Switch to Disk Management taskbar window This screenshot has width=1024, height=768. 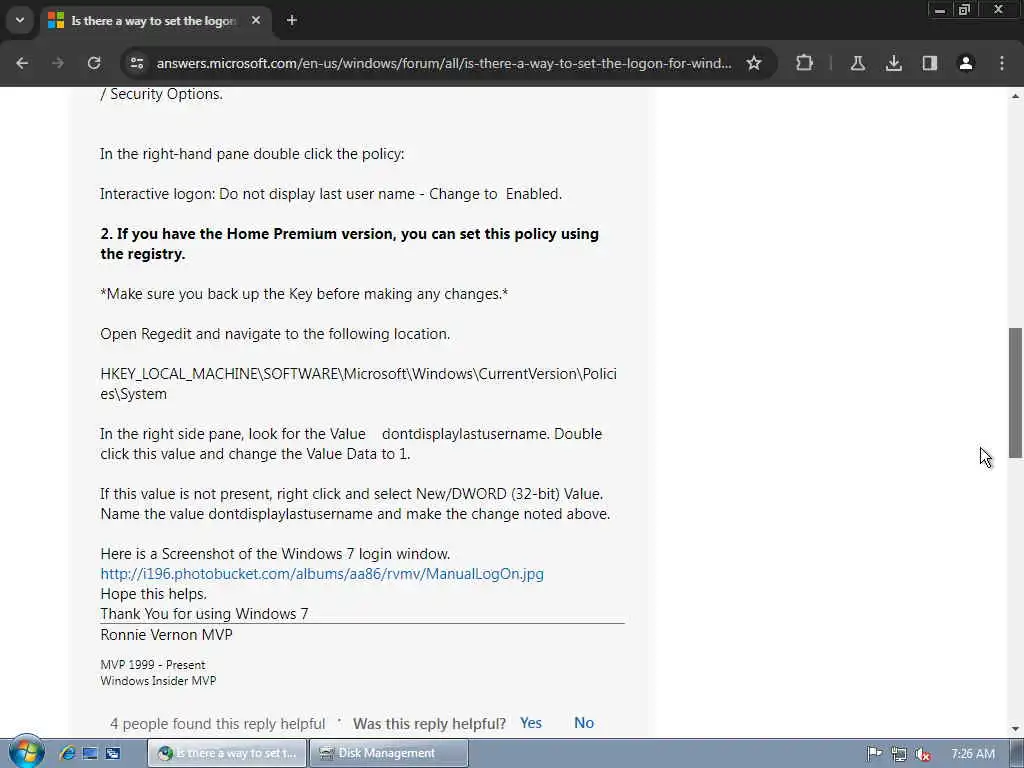[x=389, y=753]
